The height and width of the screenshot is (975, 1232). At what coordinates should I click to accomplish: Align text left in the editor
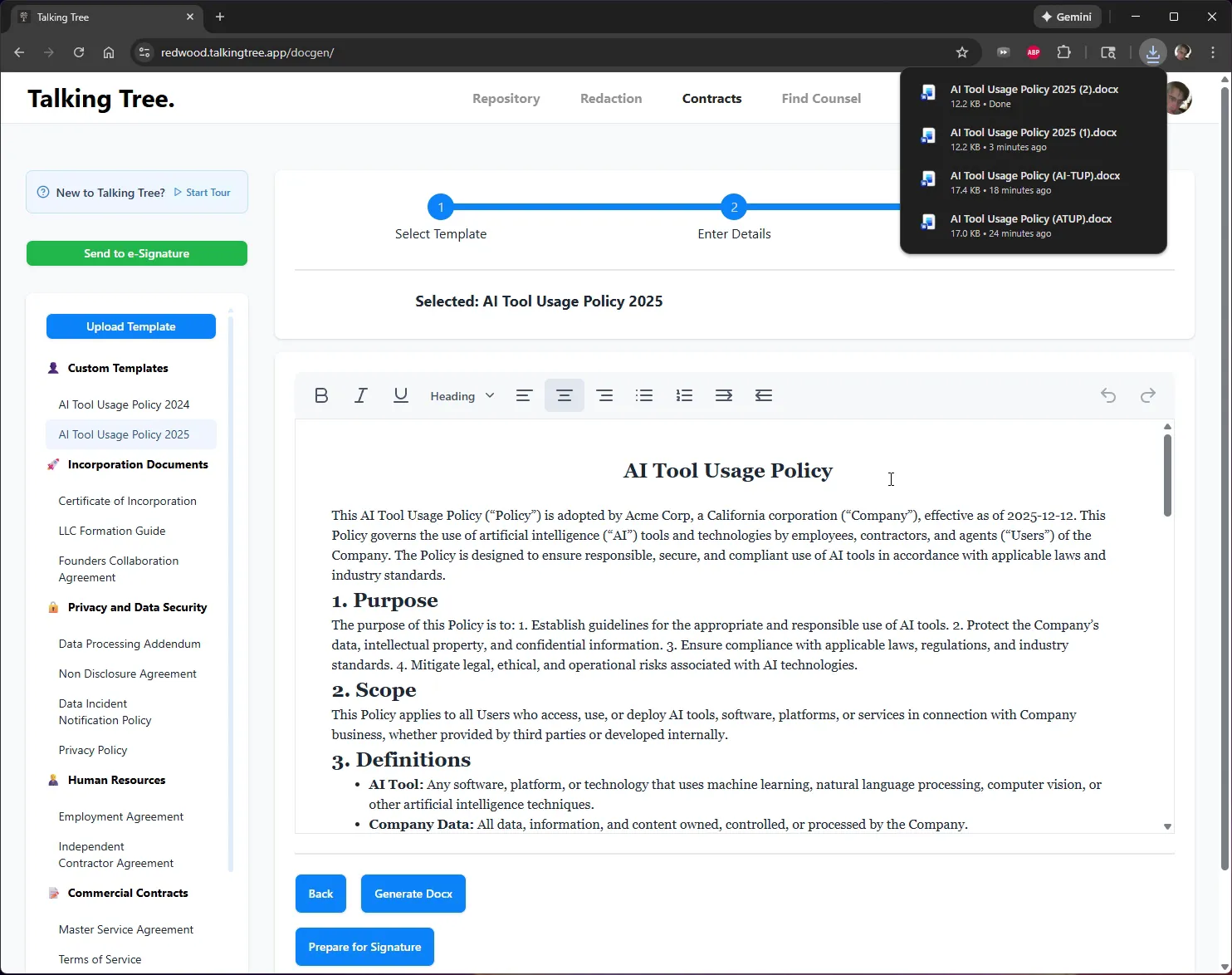pyautogui.click(x=524, y=395)
